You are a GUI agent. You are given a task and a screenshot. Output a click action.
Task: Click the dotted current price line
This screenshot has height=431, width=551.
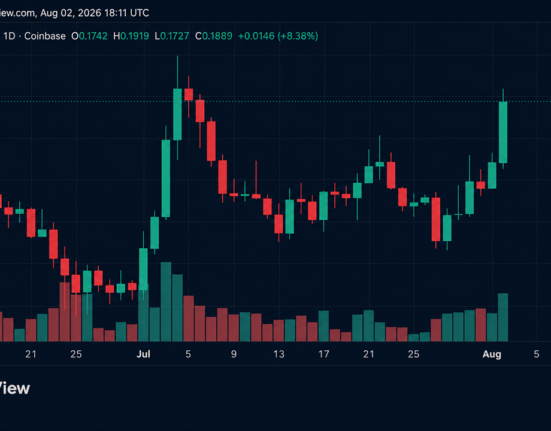pyautogui.click(x=276, y=102)
